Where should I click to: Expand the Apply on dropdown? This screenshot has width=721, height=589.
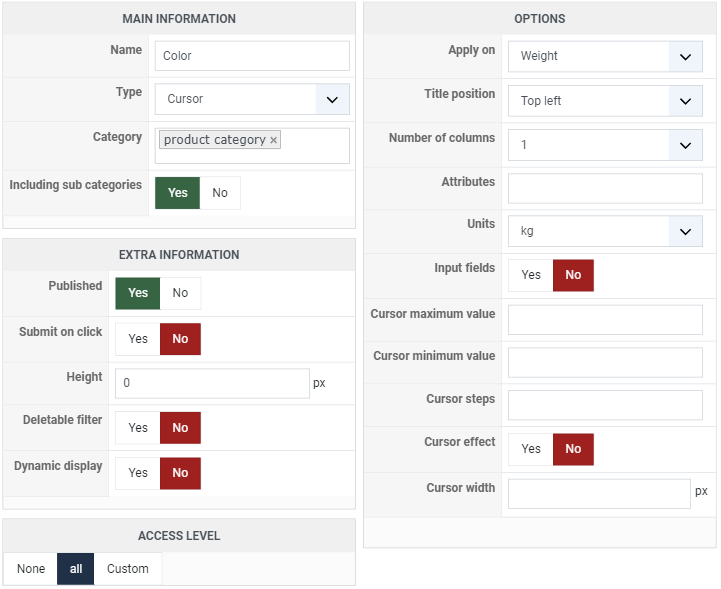[x=605, y=57]
